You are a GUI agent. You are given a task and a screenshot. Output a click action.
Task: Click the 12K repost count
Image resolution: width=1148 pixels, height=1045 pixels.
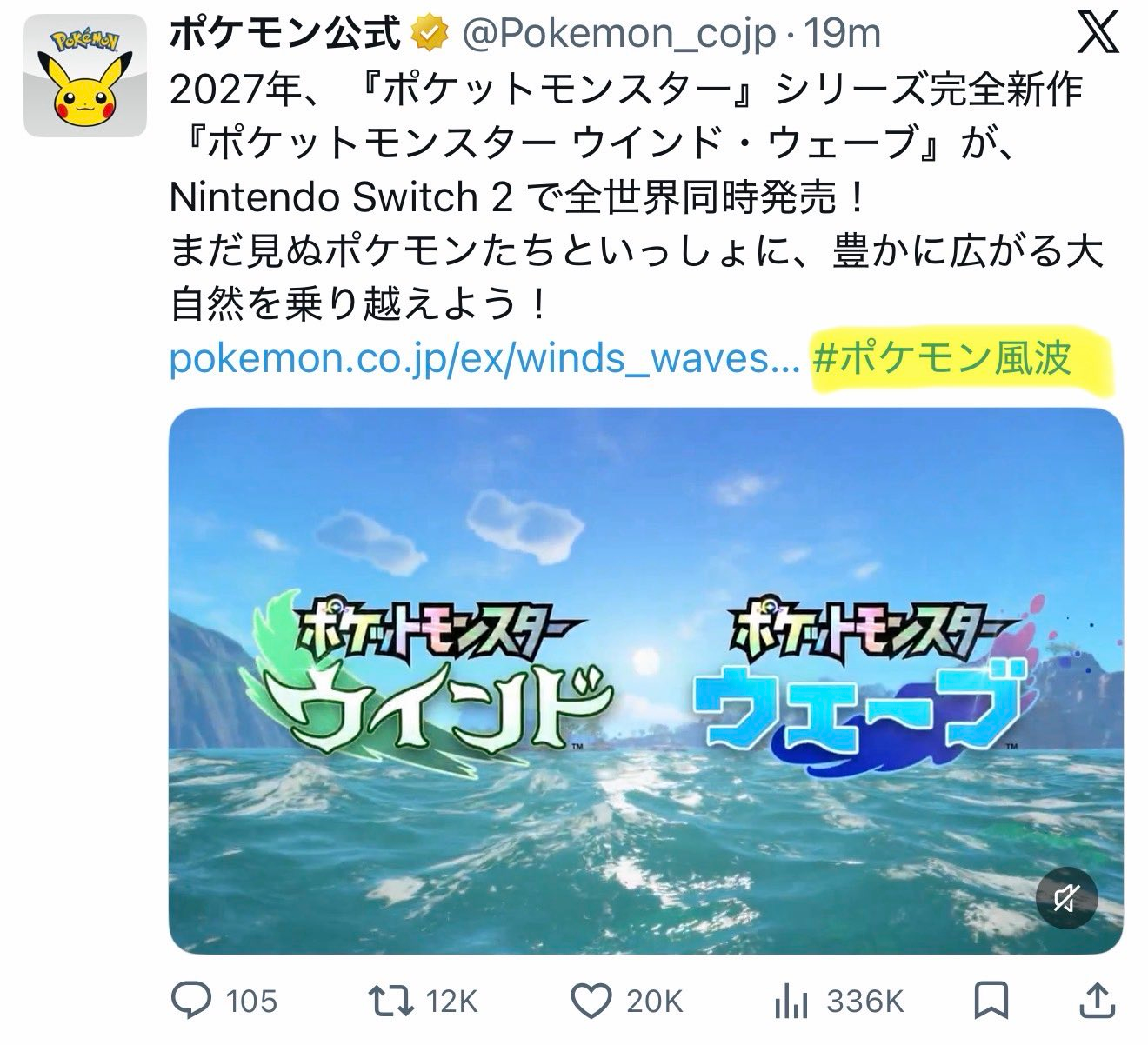pos(451,1002)
